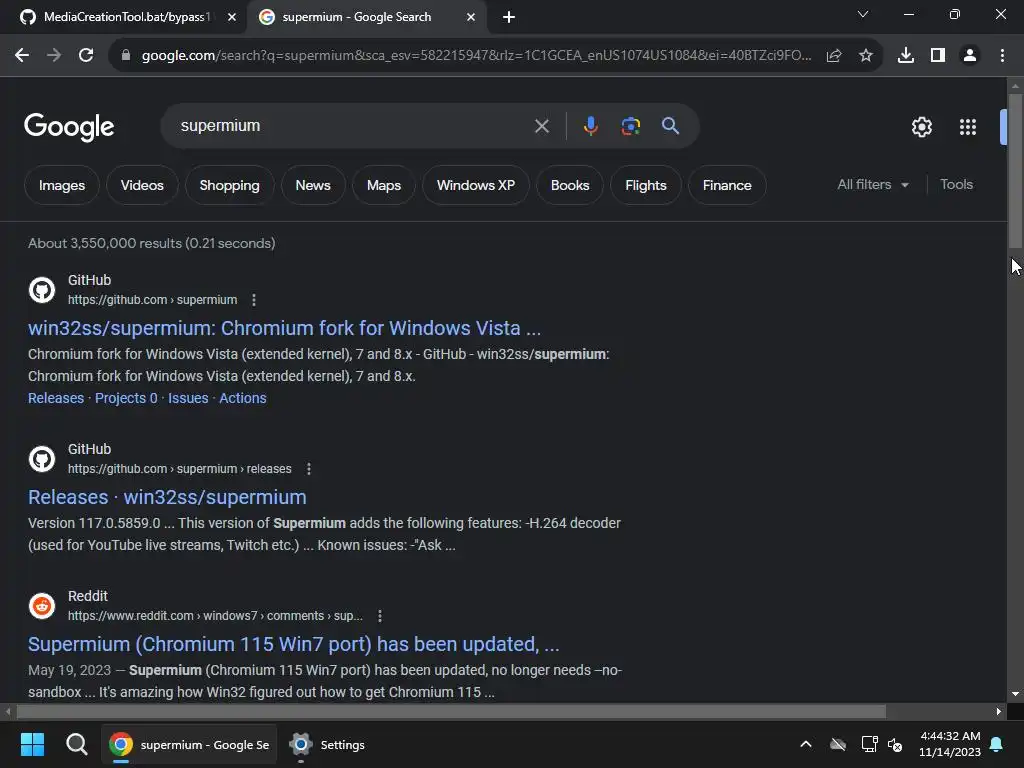Open the Actions sitelink
This screenshot has width=1024, height=768.
pyautogui.click(x=243, y=398)
